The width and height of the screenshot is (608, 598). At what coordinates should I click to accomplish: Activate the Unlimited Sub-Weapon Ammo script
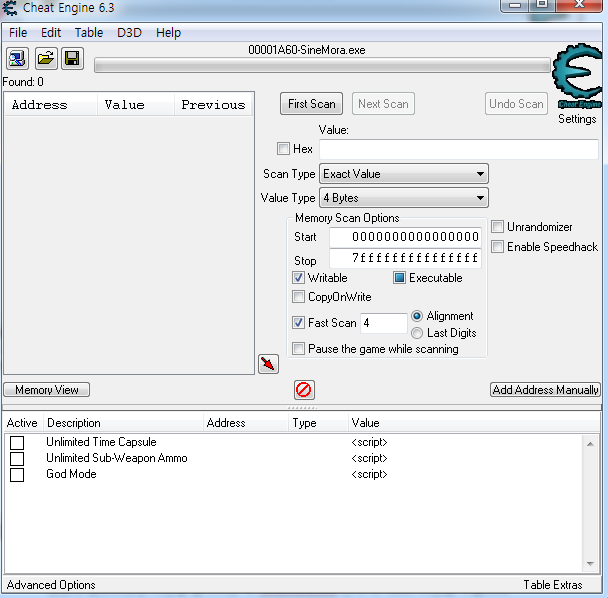pyautogui.click(x=17, y=458)
